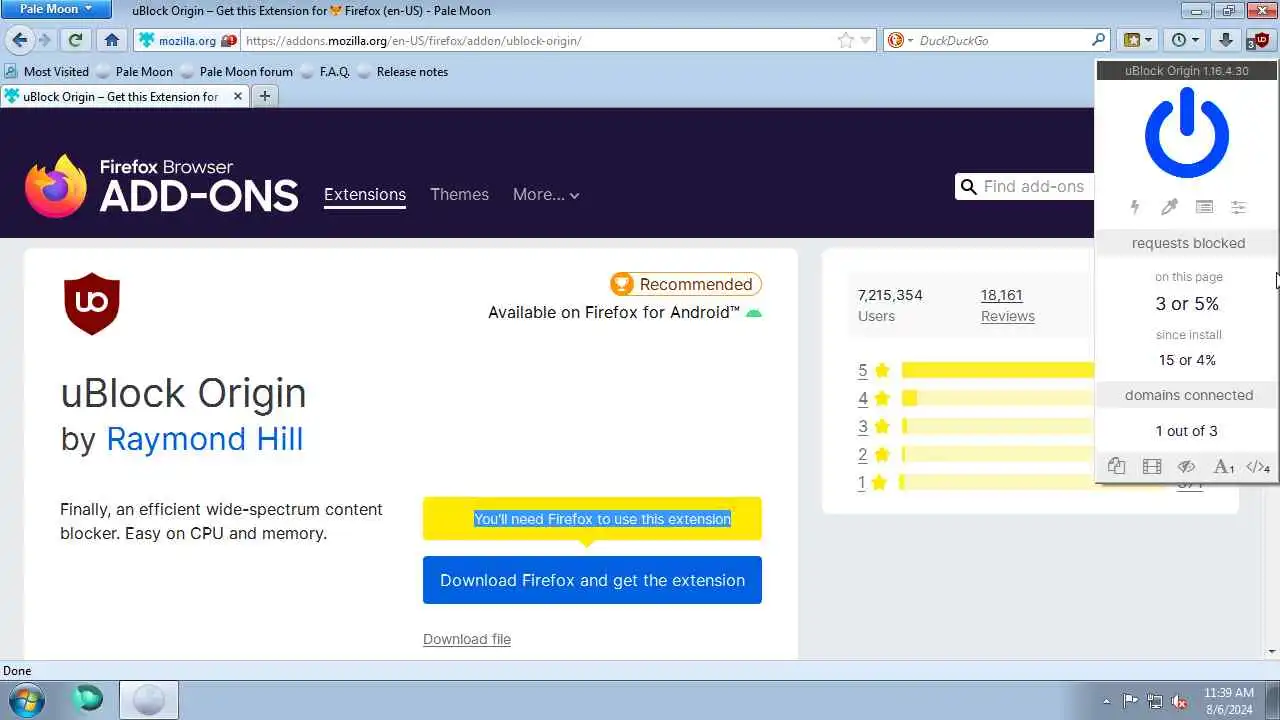Click the 4 star rating bar
The image size is (1280, 720).
click(x=996, y=398)
